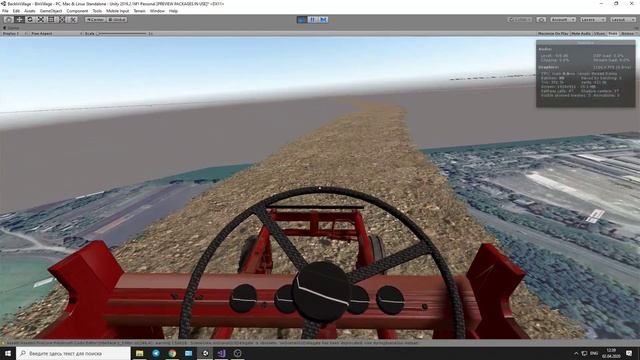Open Unity Hub taskbar icon
The image size is (640, 360).
click(238, 353)
